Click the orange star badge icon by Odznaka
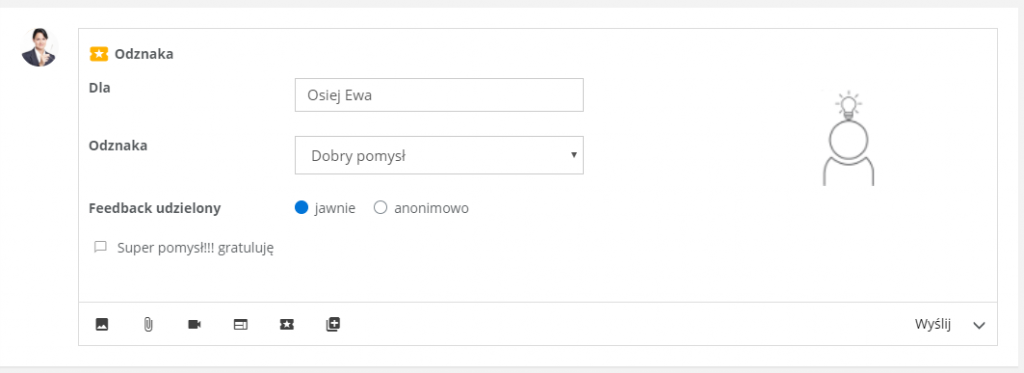 pyautogui.click(x=99, y=54)
